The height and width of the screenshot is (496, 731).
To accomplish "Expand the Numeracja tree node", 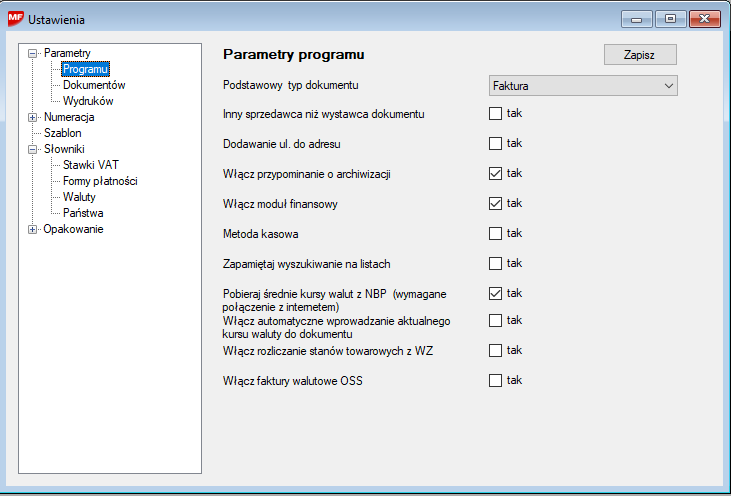I will tap(33, 117).
